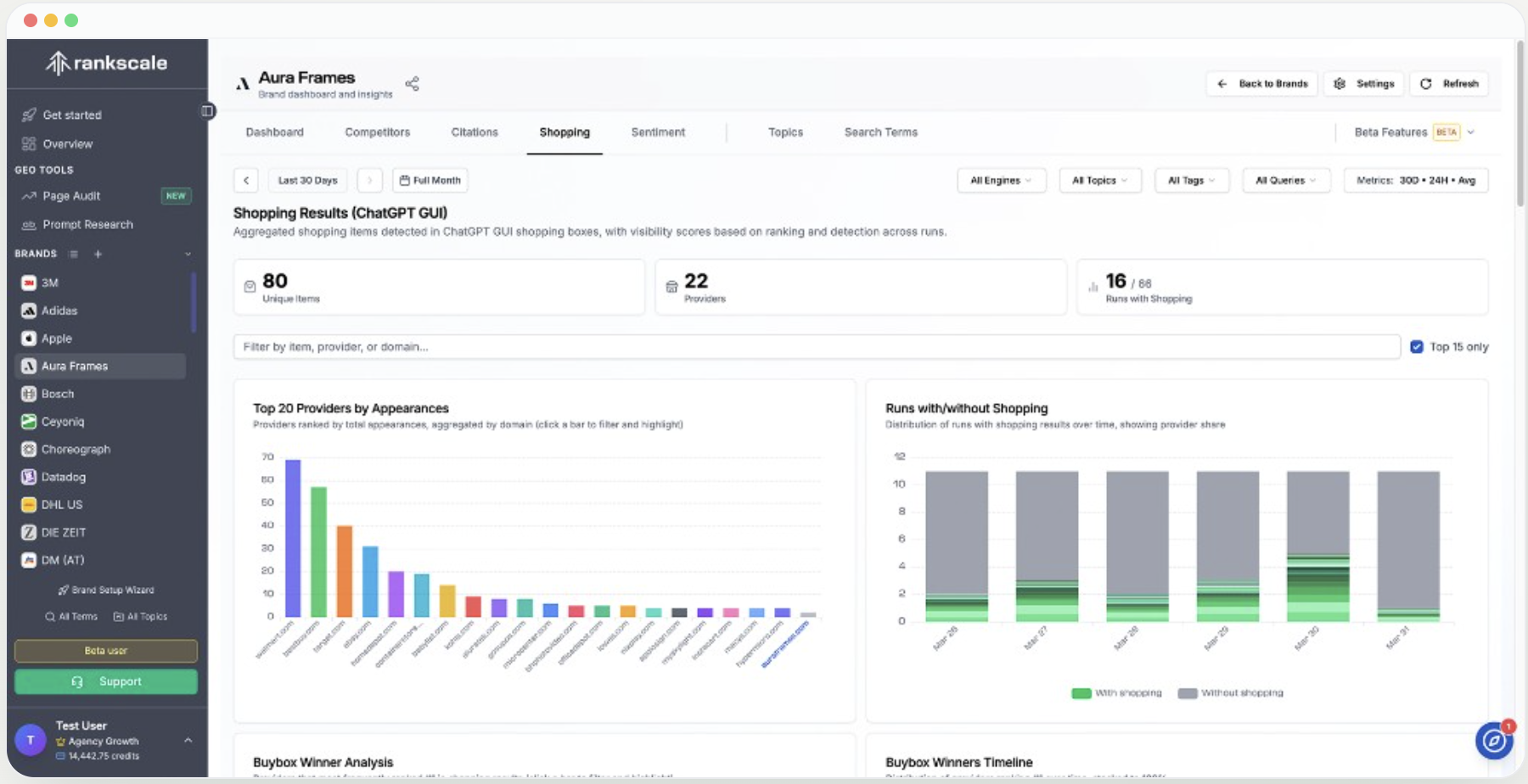Viewport: 1528px width, 784px height.
Task: Open the Aura Frames brand in sidebar
Action: (100, 367)
